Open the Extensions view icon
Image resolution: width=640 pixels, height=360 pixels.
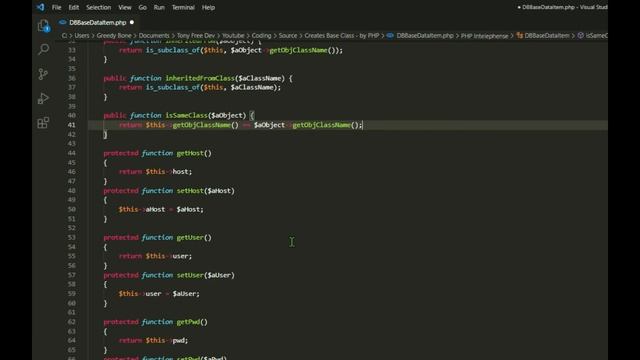point(43,122)
